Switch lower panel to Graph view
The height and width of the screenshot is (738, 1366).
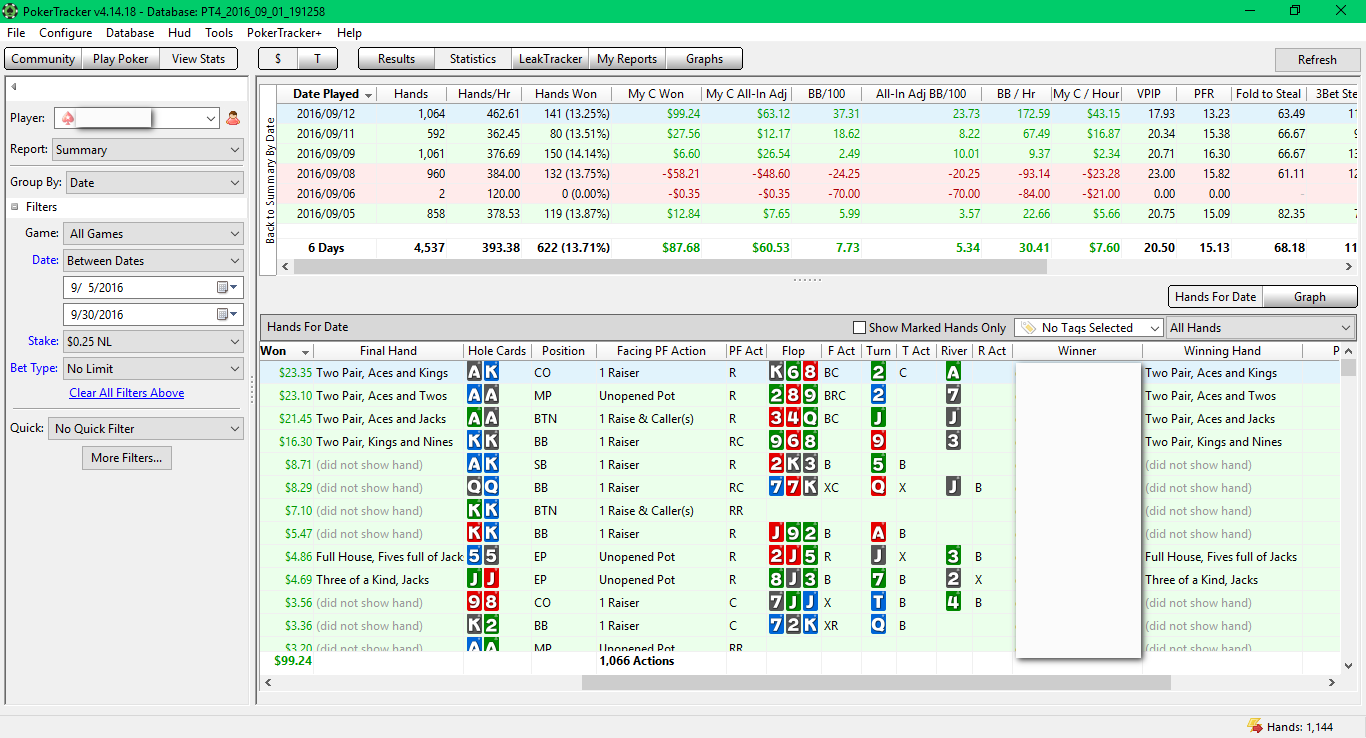click(x=1309, y=297)
